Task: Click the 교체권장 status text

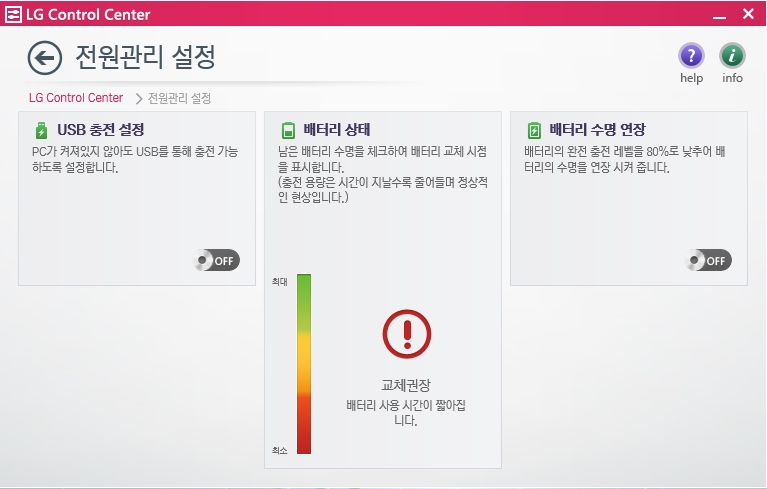Action: 406,385
